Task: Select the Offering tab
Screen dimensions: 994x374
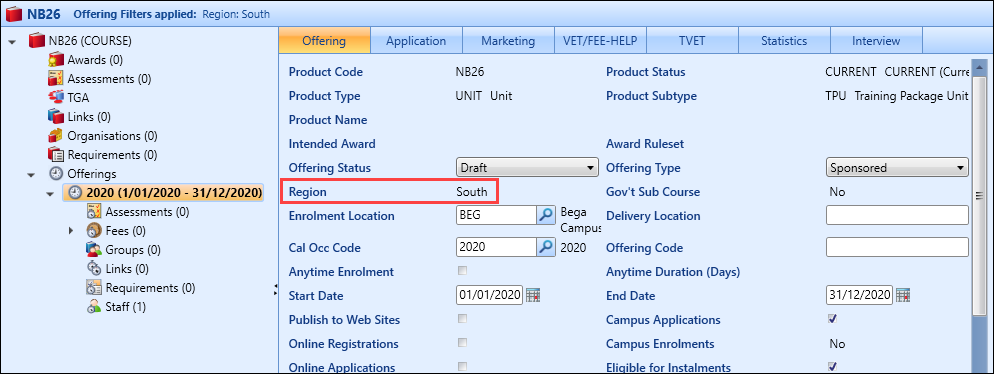Action: pos(324,41)
